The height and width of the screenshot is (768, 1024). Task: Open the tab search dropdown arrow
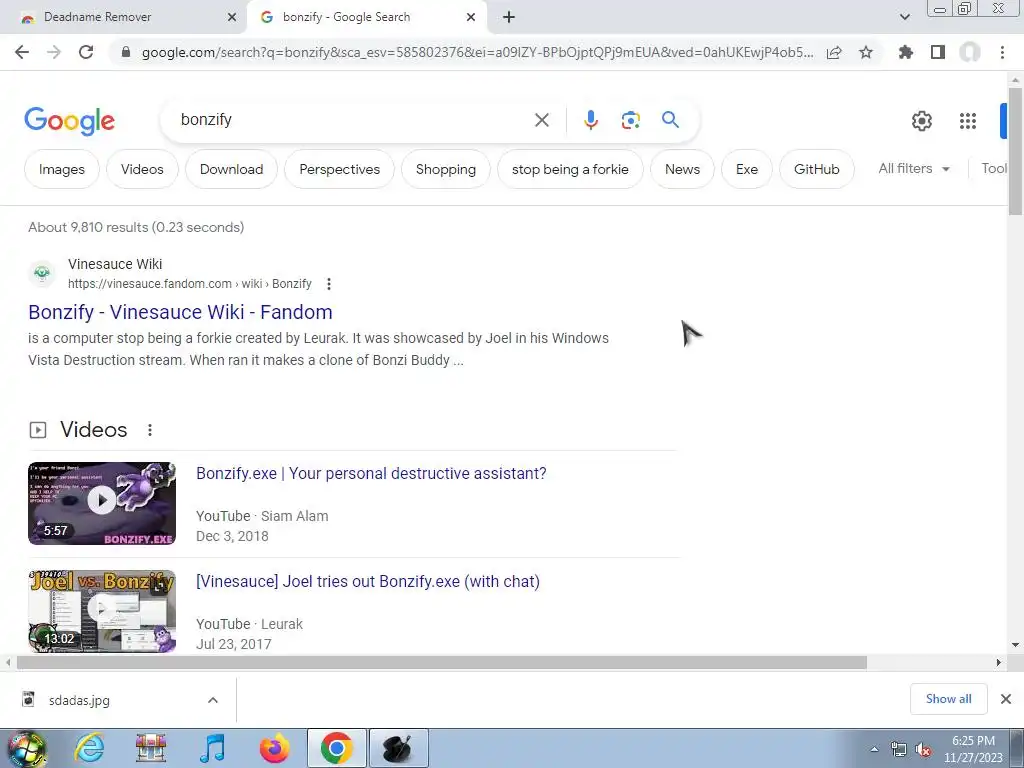904,17
